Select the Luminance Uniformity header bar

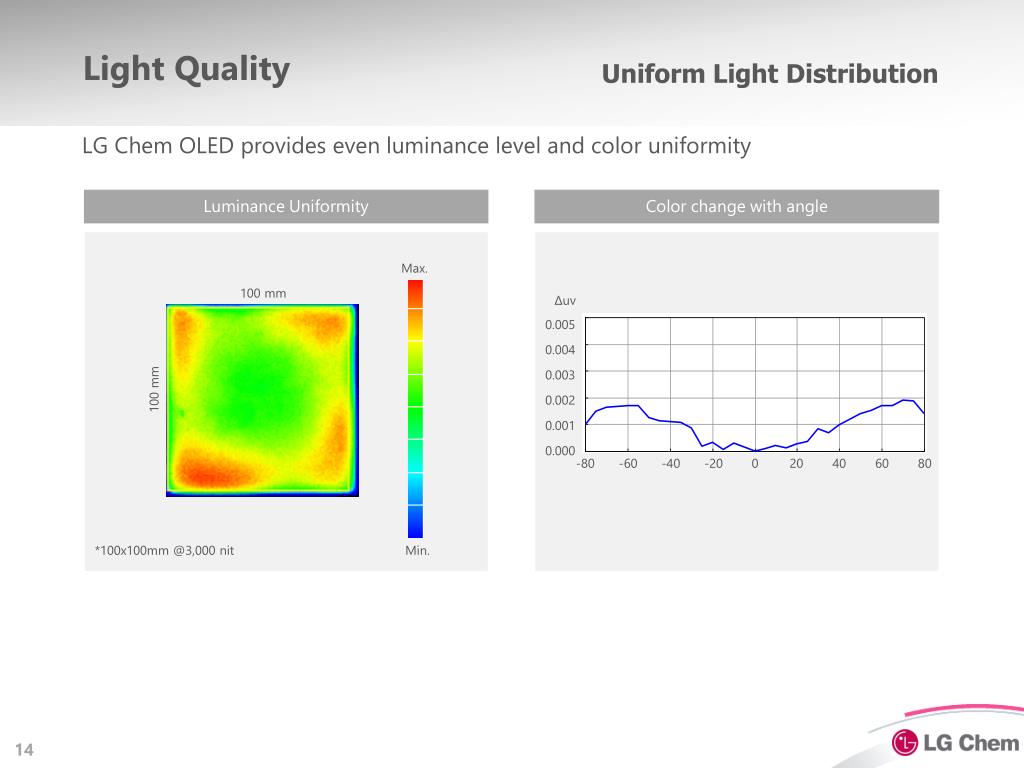point(286,206)
